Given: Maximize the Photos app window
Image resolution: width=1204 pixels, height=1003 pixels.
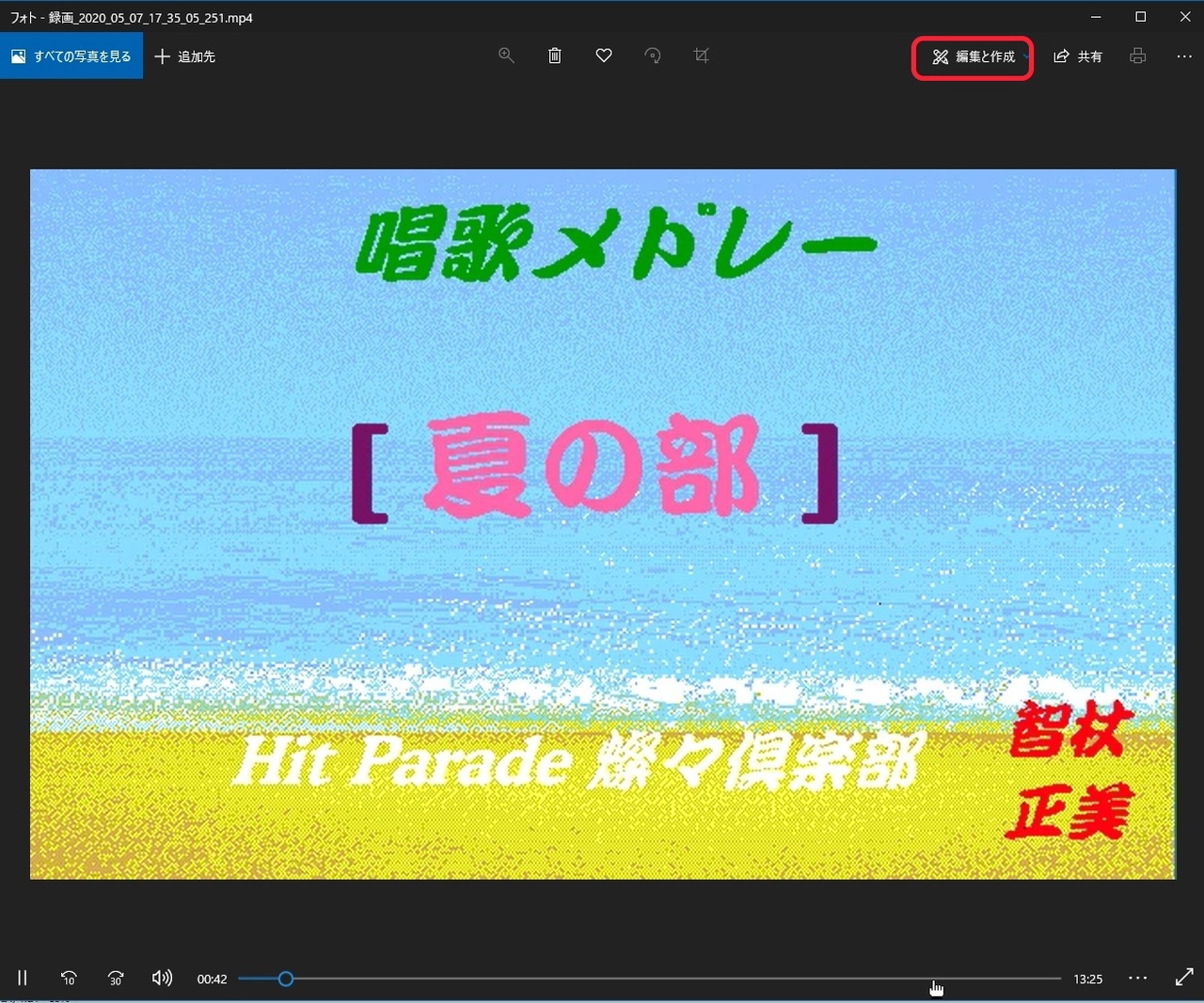Looking at the screenshot, I should point(1141,17).
